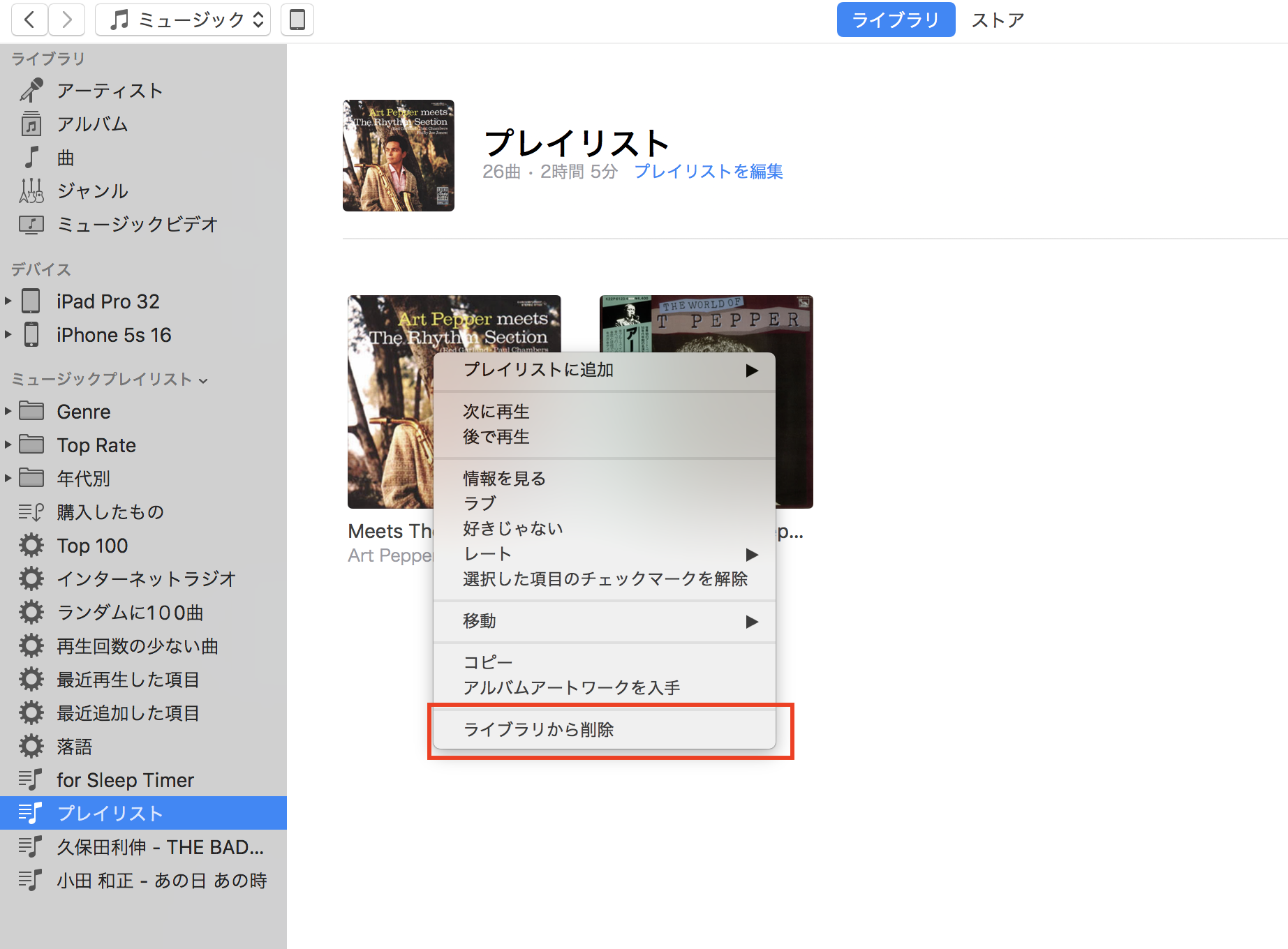Click the back navigation arrow
The height and width of the screenshot is (949, 1288).
[x=29, y=20]
